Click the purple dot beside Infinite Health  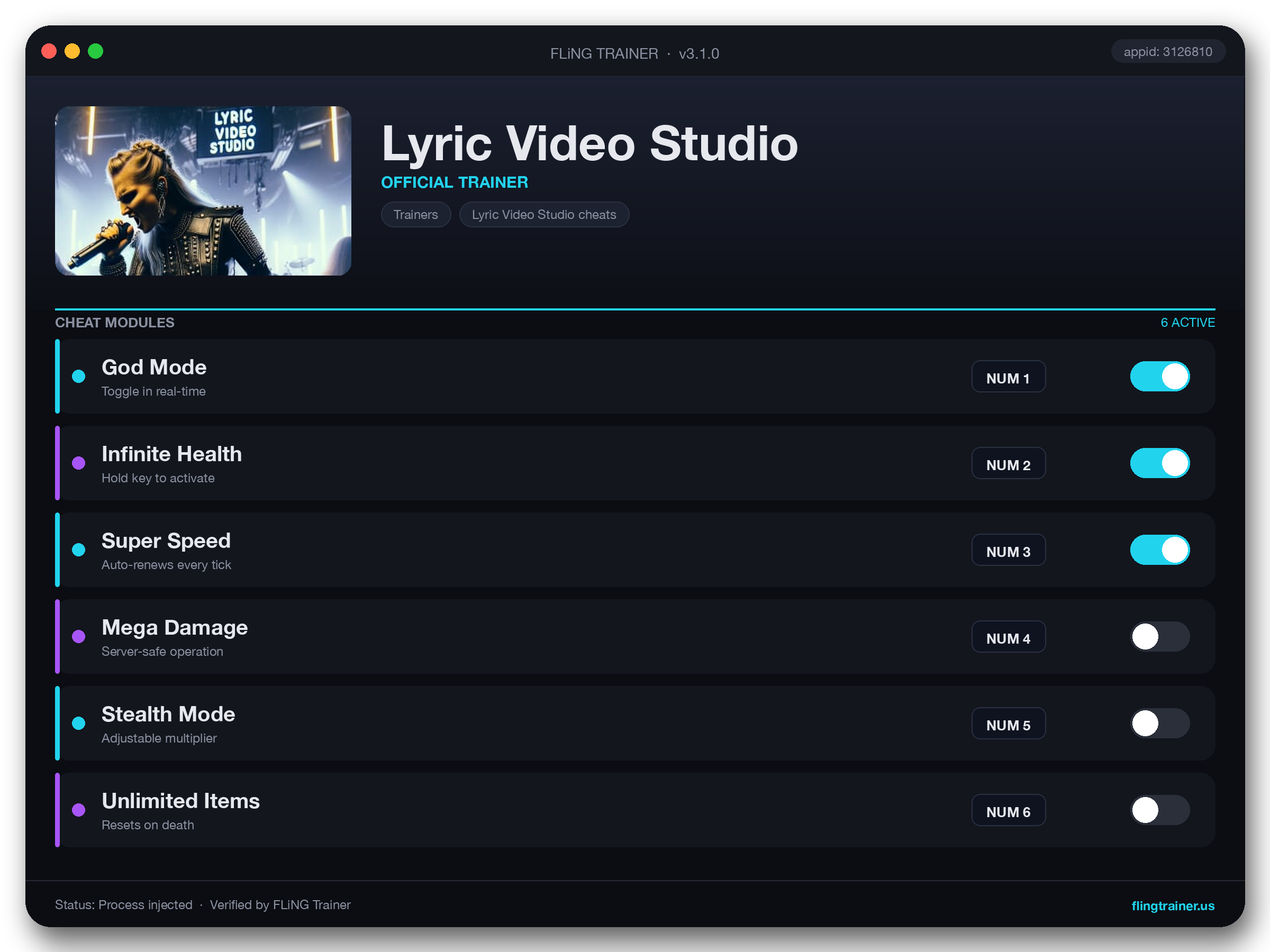tap(79, 463)
